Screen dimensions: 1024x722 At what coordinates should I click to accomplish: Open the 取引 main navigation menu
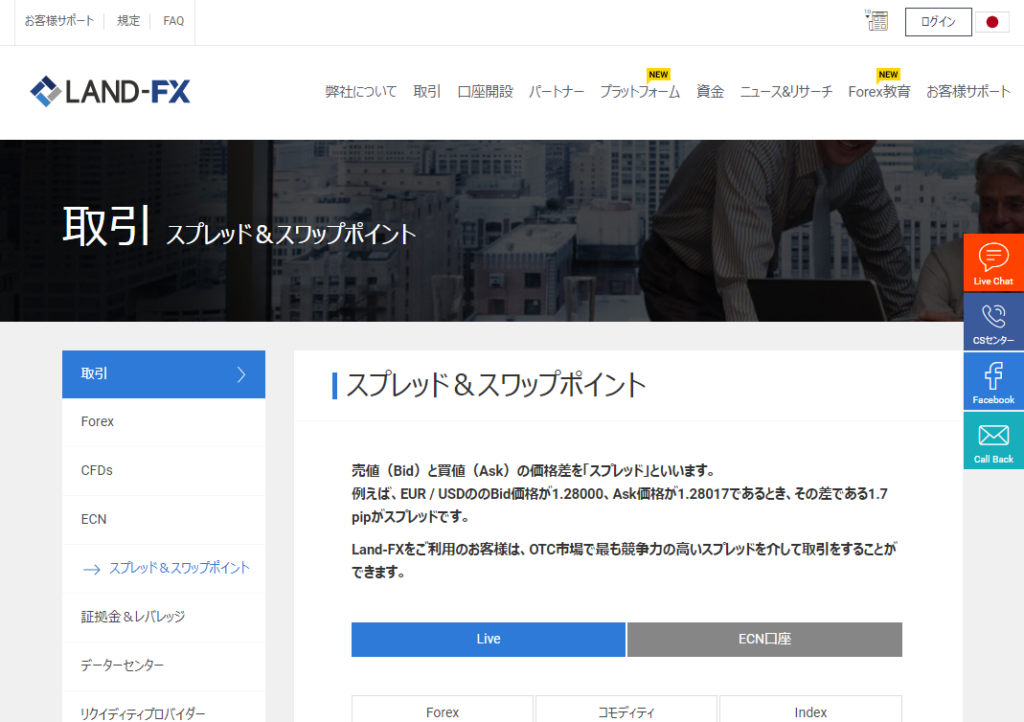427,91
